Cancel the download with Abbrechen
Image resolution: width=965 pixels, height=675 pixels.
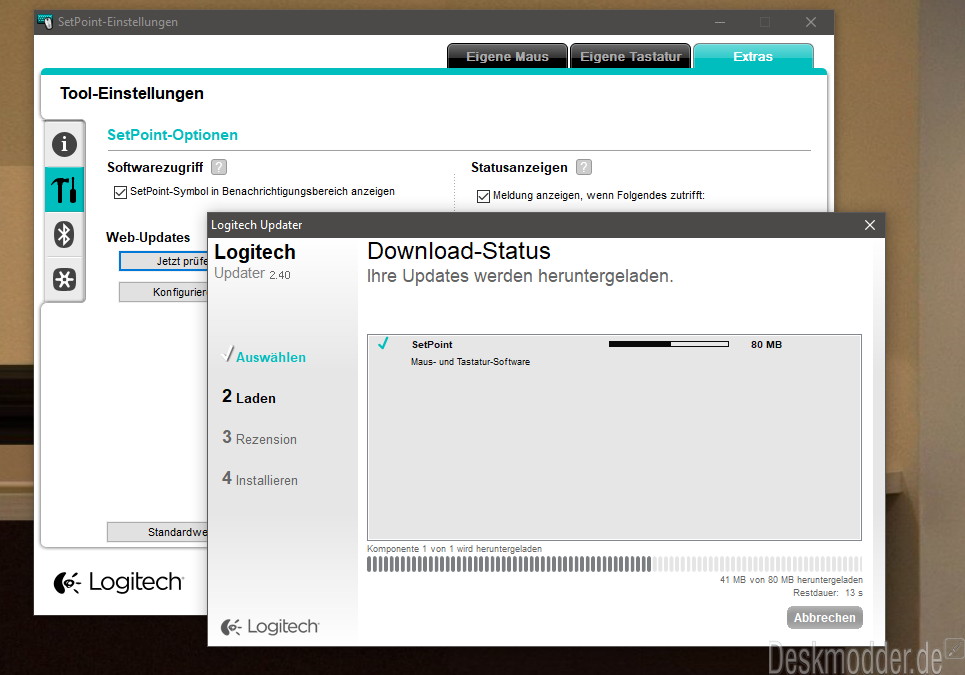pyautogui.click(x=825, y=618)
